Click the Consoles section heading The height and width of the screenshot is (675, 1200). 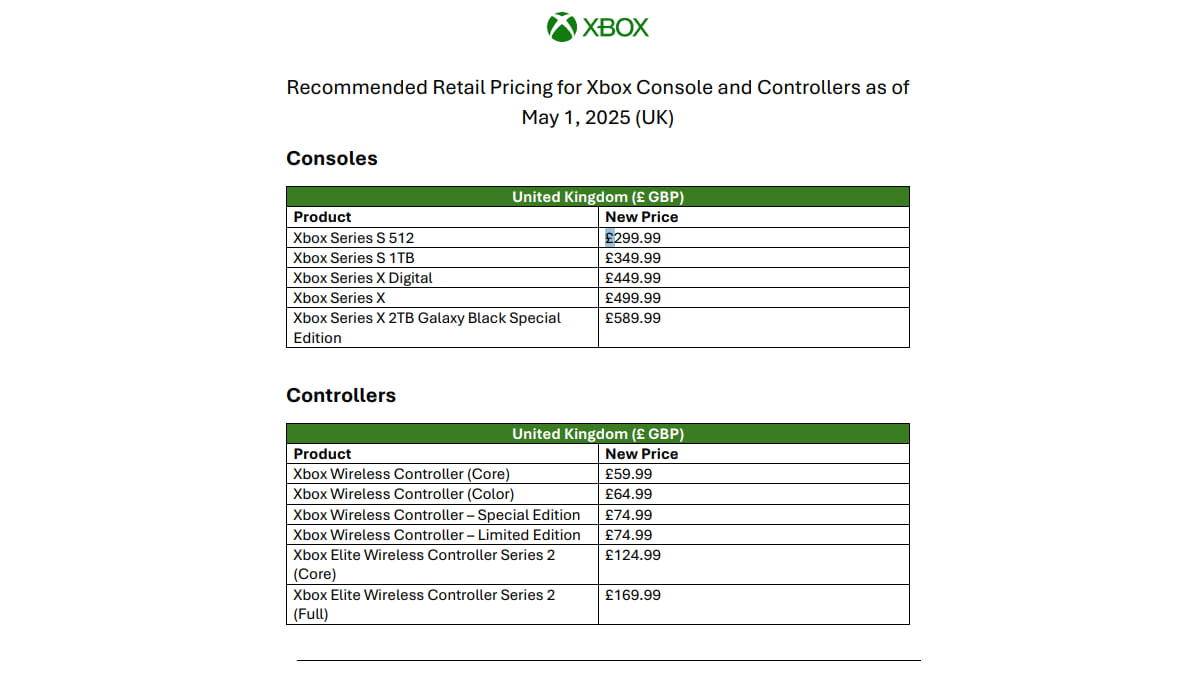tap(332, 158)
